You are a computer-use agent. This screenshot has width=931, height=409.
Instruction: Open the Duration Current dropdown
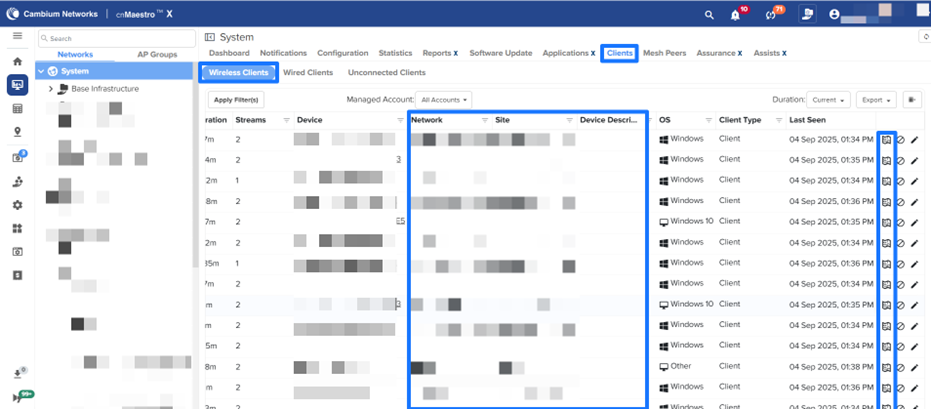click(x=830, y=100)
